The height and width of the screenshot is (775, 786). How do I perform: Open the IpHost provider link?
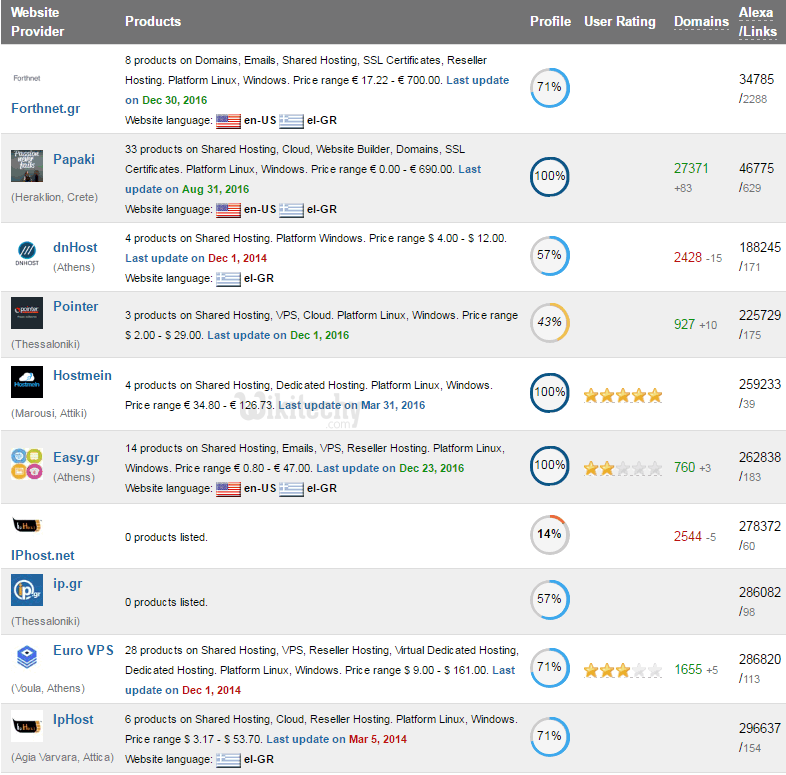(x=73, y=720)
